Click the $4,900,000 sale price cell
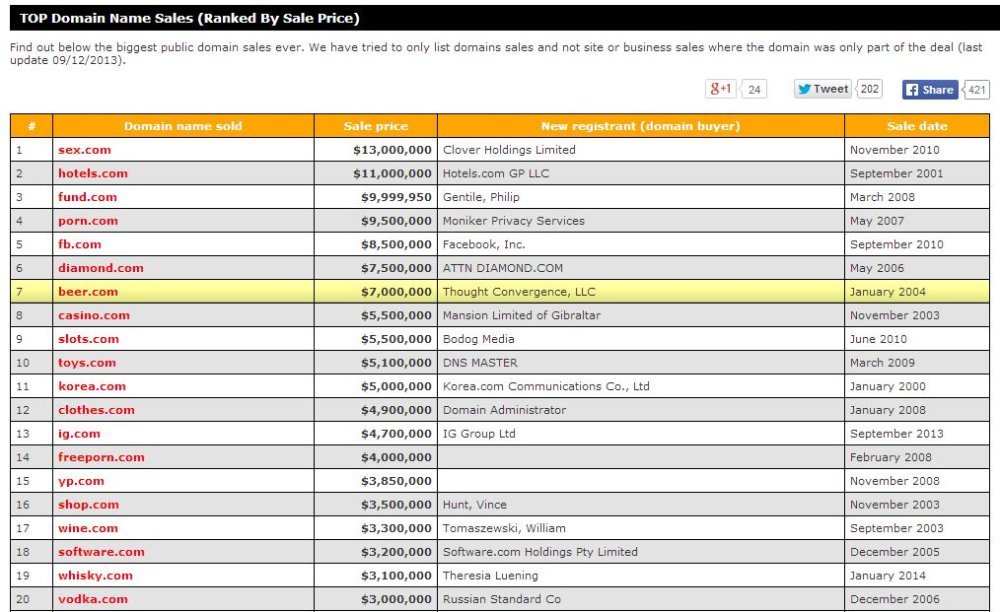Image resolution: width=1000 pixels, height=612 pixels. click(x=376, y=410)
